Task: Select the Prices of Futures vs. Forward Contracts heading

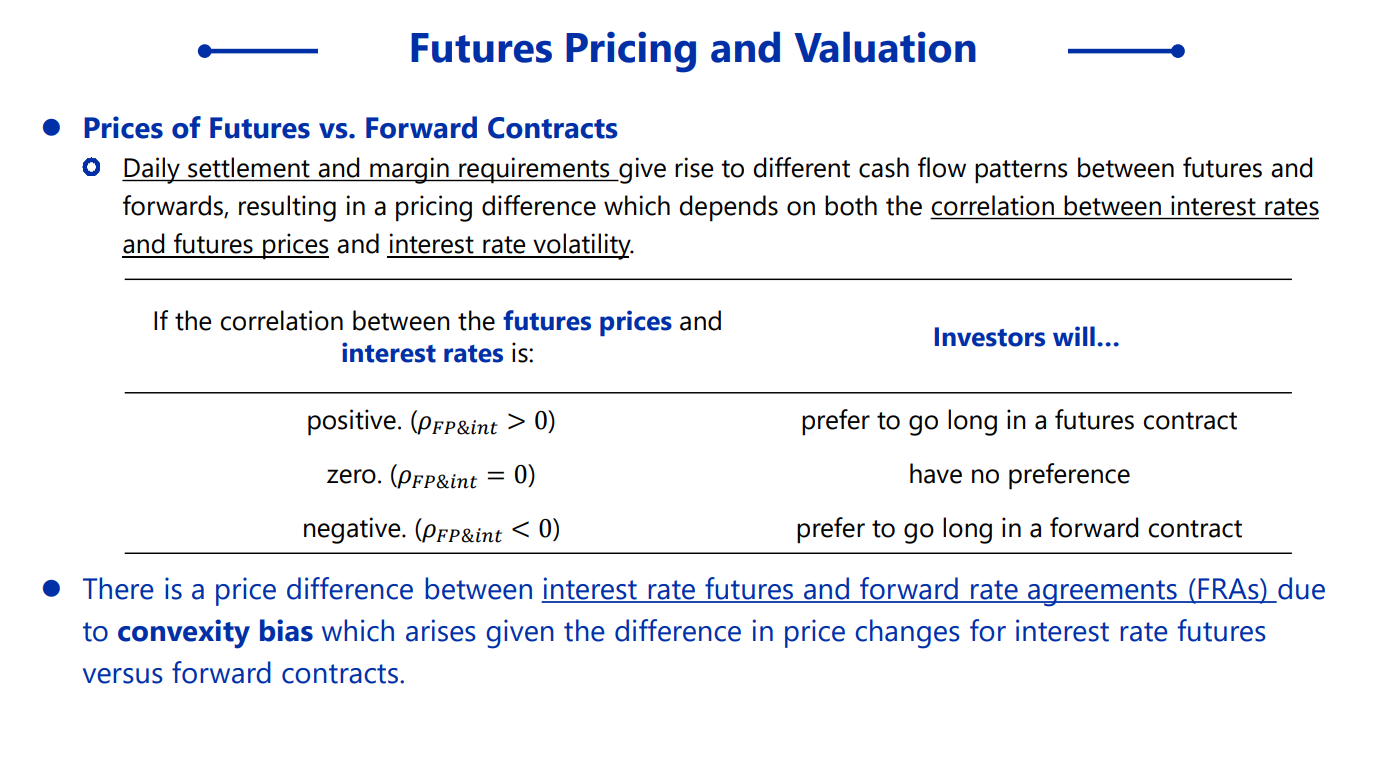Action: (350, 129)
